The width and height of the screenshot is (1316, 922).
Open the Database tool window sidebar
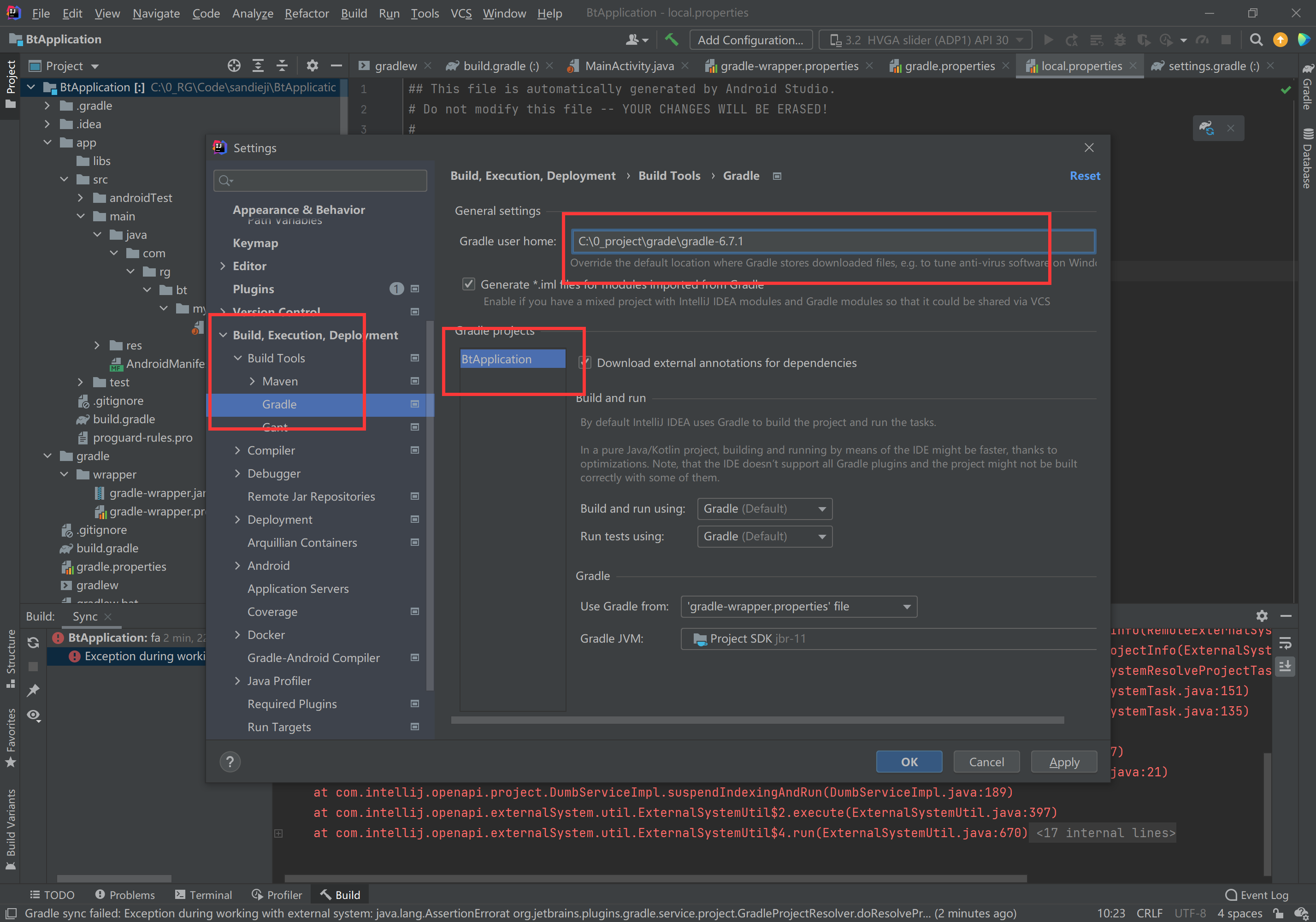point(1307,158)
